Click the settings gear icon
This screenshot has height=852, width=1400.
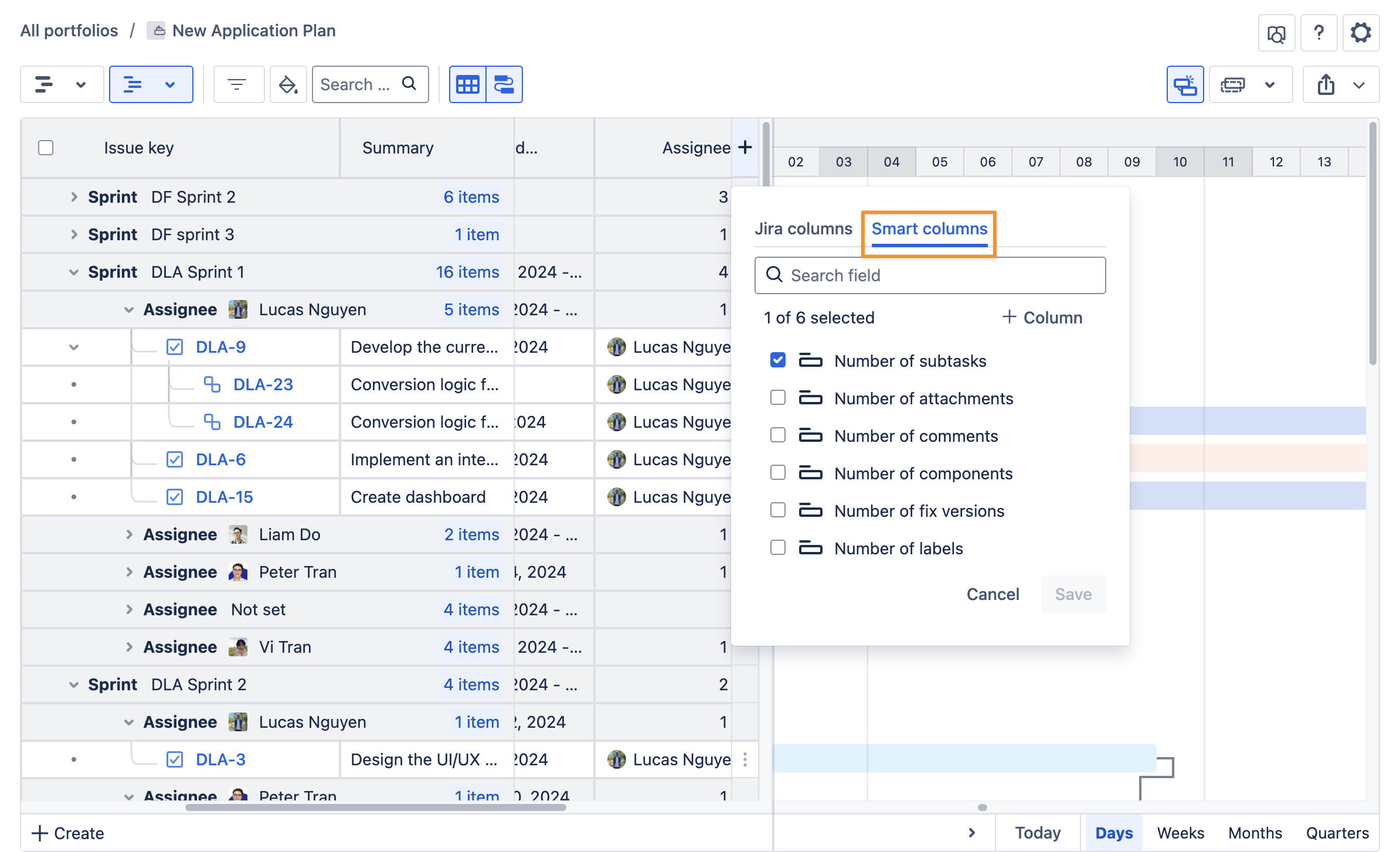(1360, 33)
